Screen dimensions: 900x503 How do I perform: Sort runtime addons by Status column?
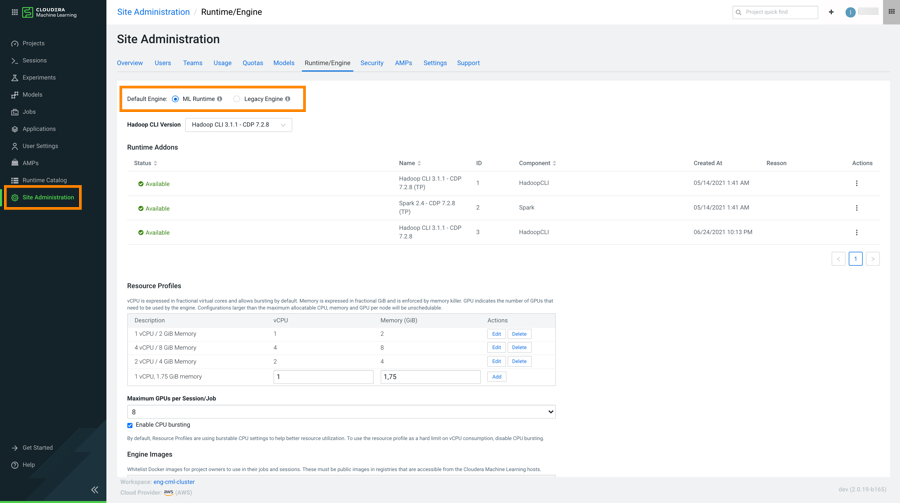coord(145,163)
